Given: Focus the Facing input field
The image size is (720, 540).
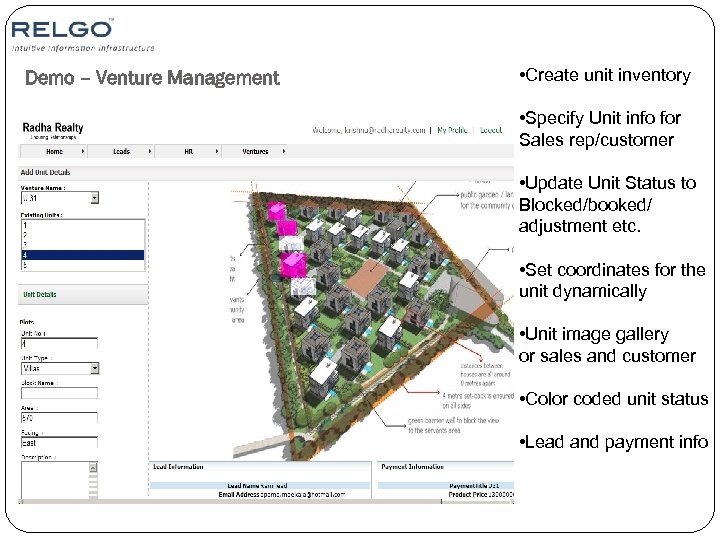Looking at the screenshot, I should pyautogui.click(x=59, y=443).
